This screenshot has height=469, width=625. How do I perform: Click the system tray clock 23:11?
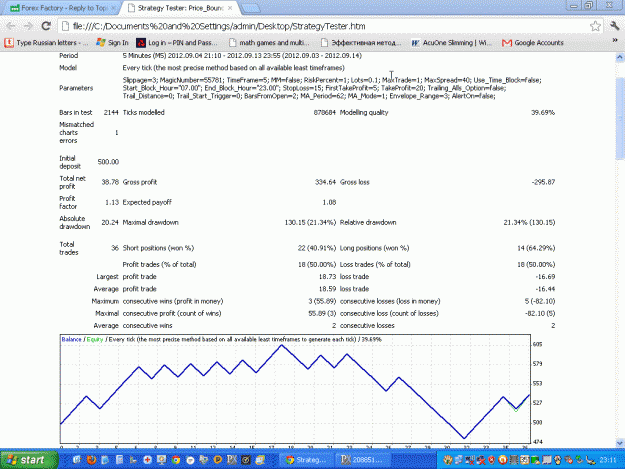tap(608, 461)
